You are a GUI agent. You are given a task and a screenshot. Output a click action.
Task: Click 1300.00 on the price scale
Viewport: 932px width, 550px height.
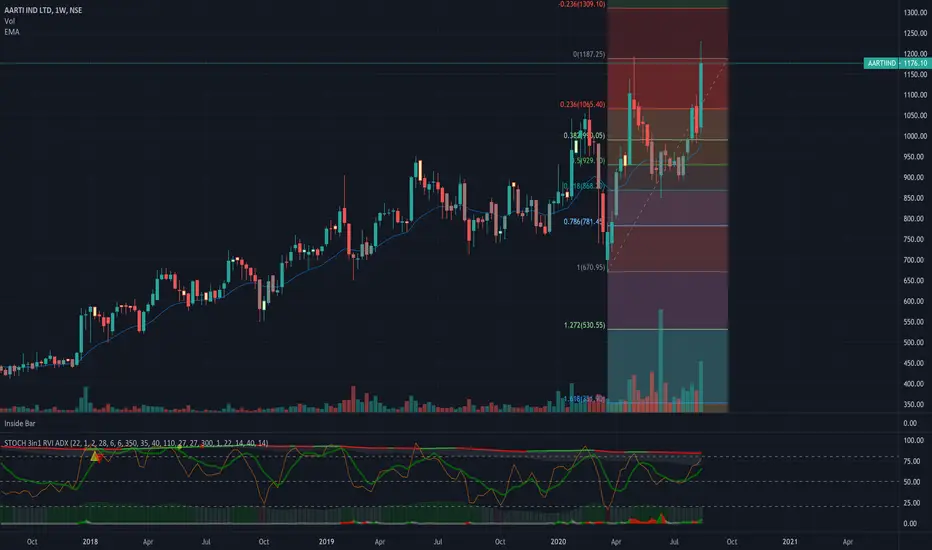(915, 12)
